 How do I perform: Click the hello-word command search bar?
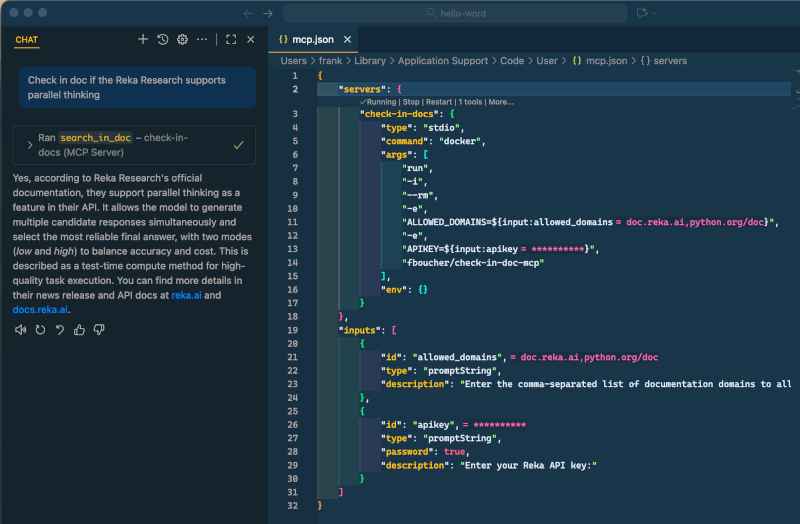pos(455,13)
